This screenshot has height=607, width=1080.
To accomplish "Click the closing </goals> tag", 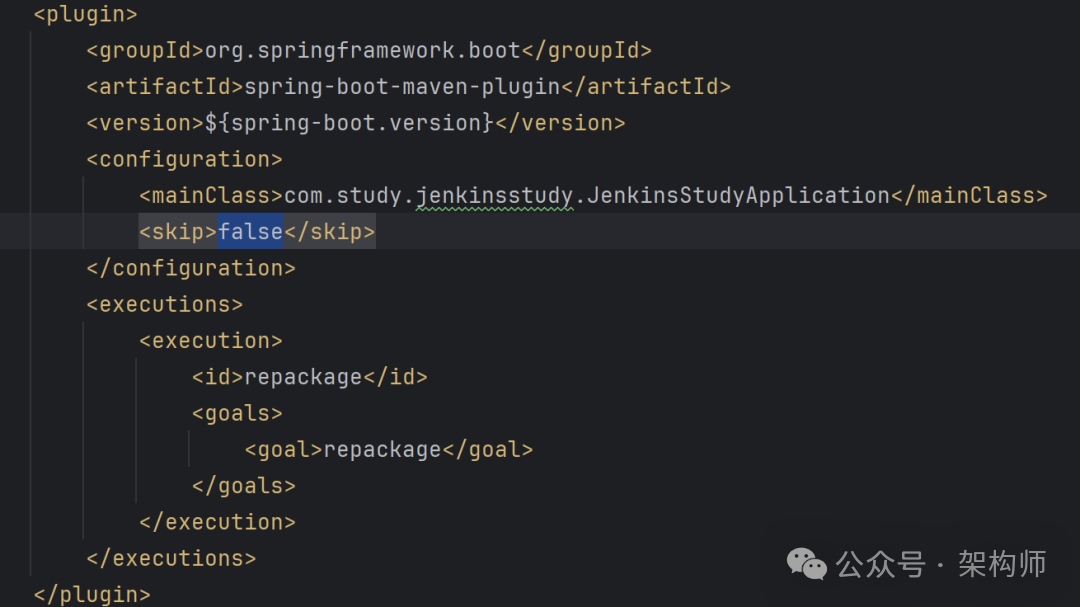I will (x=244, y=486).
